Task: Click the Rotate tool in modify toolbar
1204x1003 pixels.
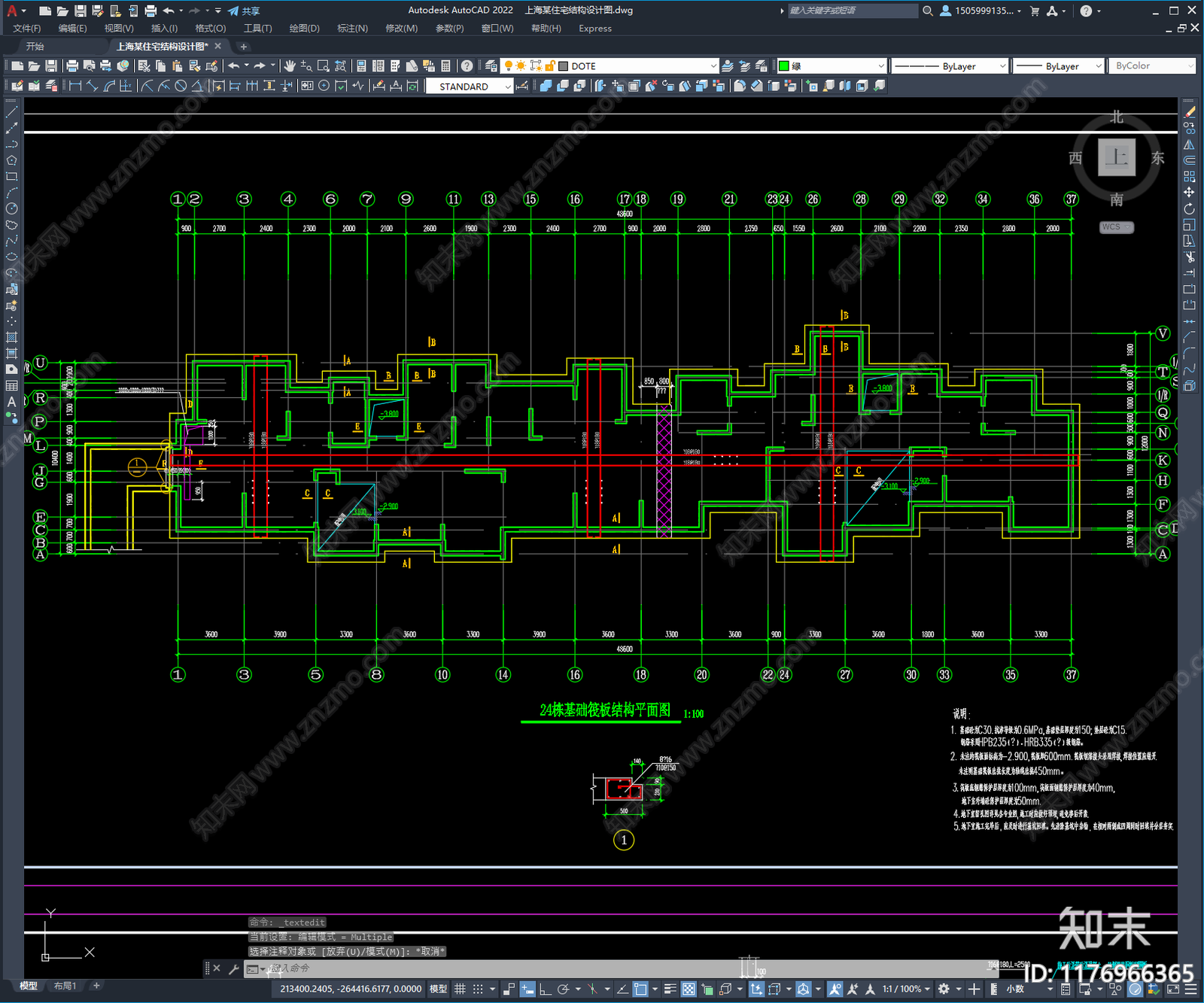Action: click(1190, 208)
